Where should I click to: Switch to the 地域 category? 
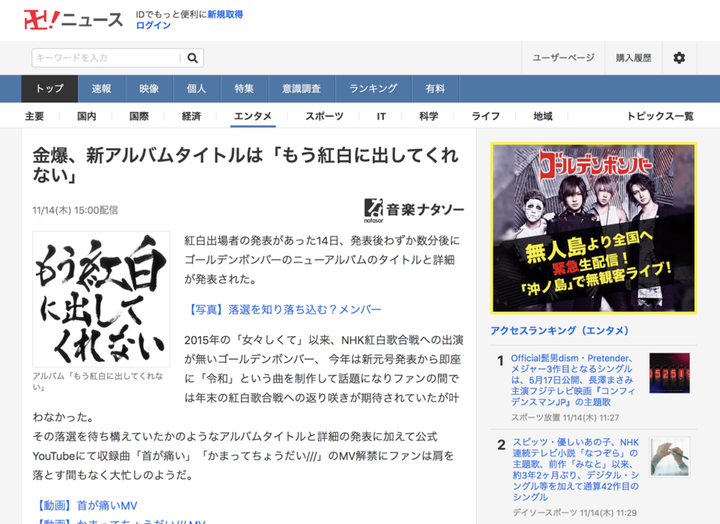tap(543, 116)
